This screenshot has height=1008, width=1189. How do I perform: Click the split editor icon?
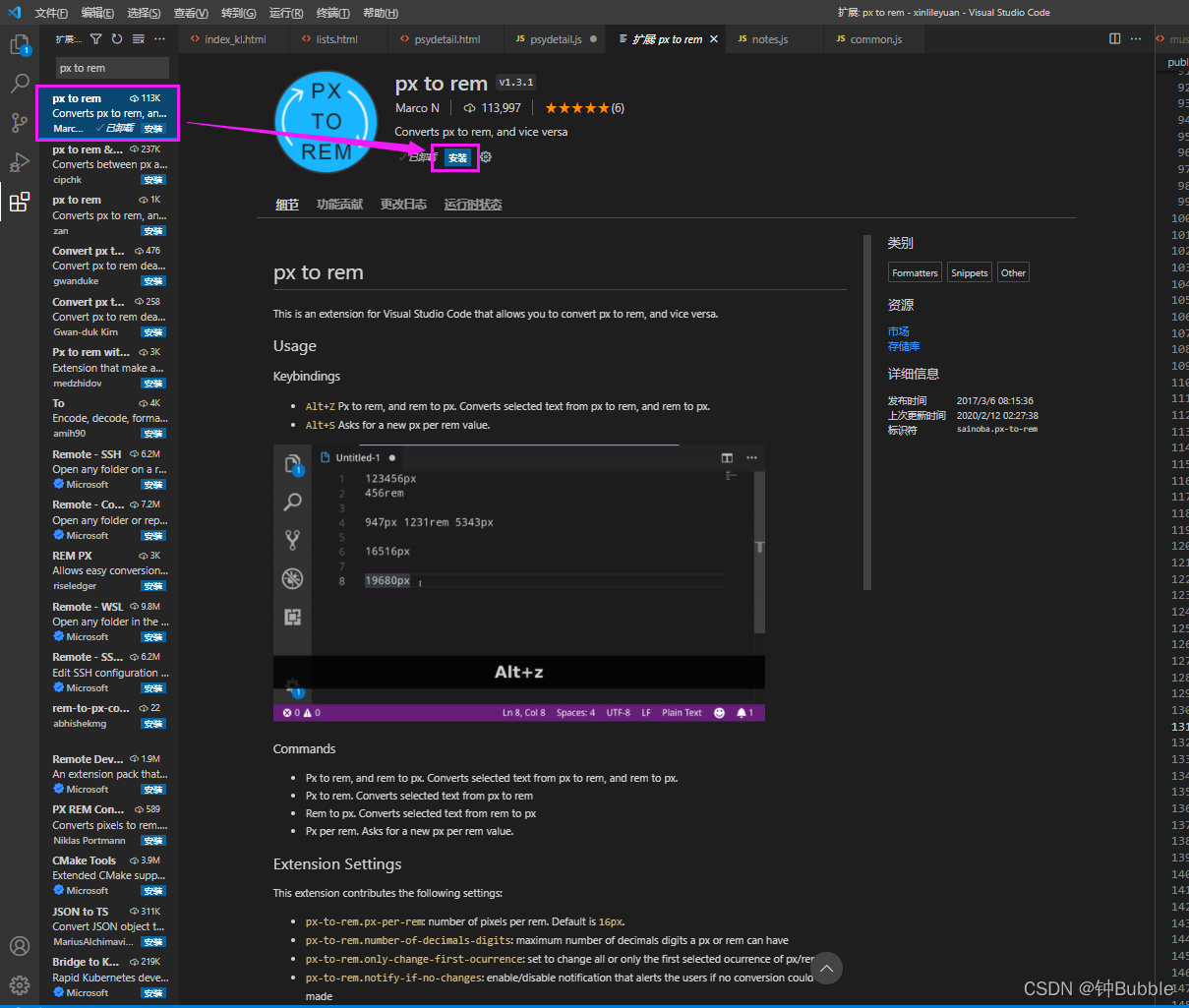point(1114,39)
